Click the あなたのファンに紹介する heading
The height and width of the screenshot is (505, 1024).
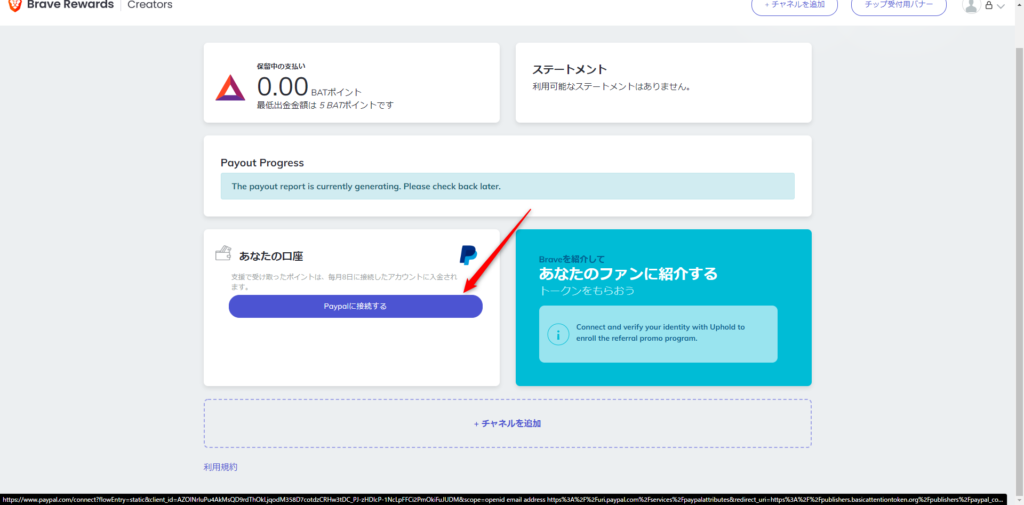(x=628, y=273)
